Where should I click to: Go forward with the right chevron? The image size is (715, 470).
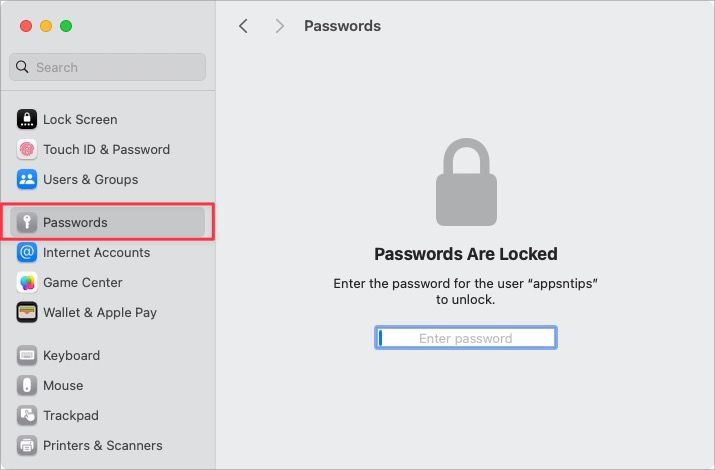click(x=280, y=26)
